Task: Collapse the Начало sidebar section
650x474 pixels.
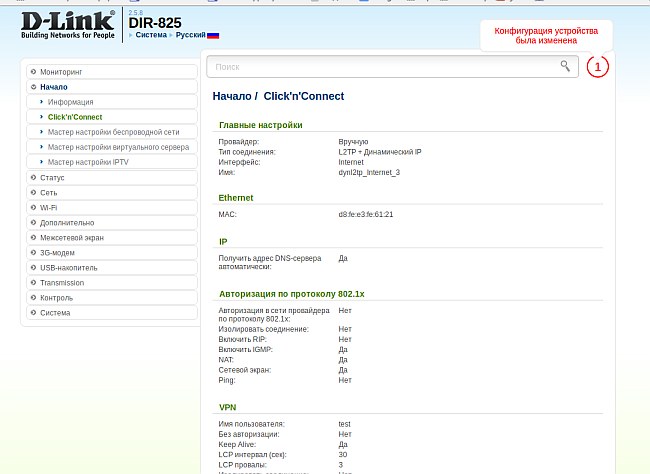Action: pyautogui.click(x=54, y=87)
